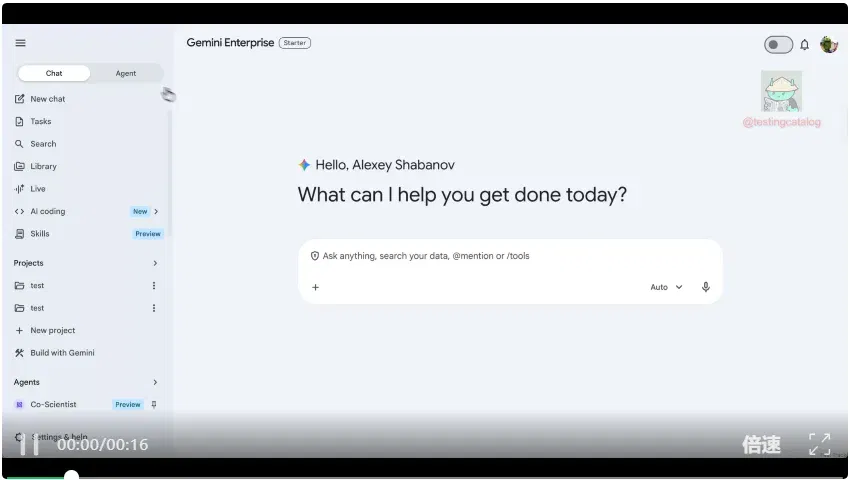
Task: Click the Starter plan badge
Action: pos(295,43)
